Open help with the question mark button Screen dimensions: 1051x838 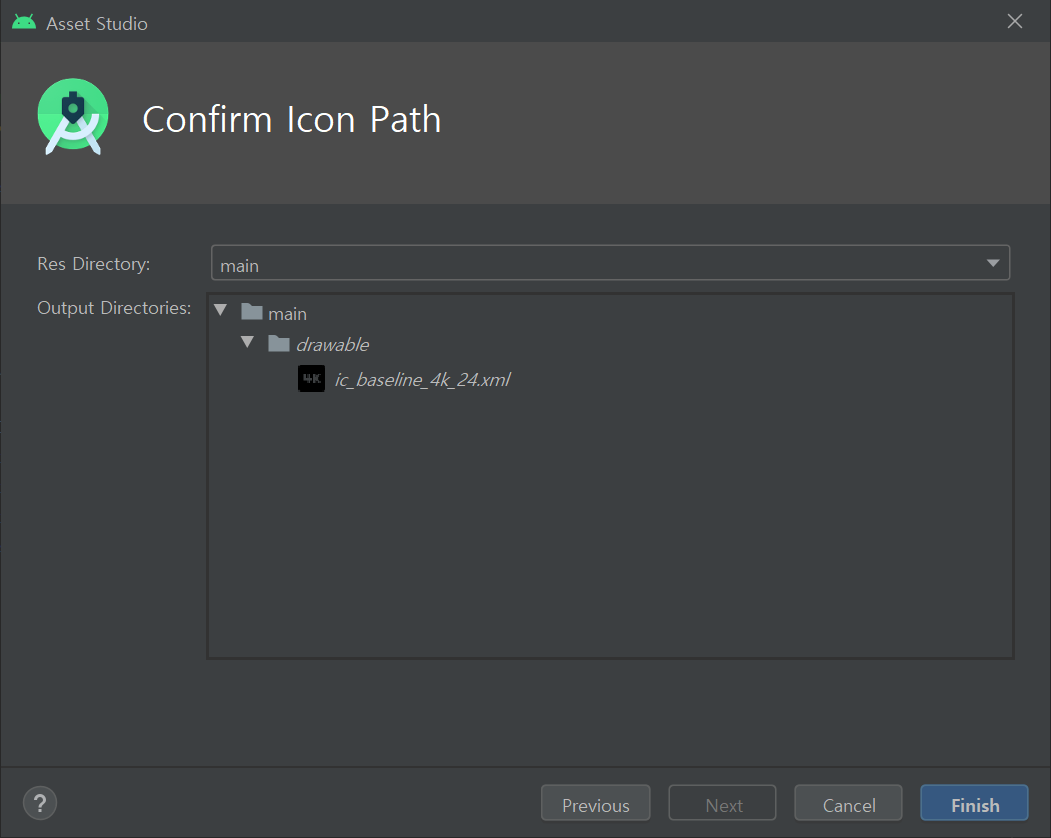(x=40, y=802)
